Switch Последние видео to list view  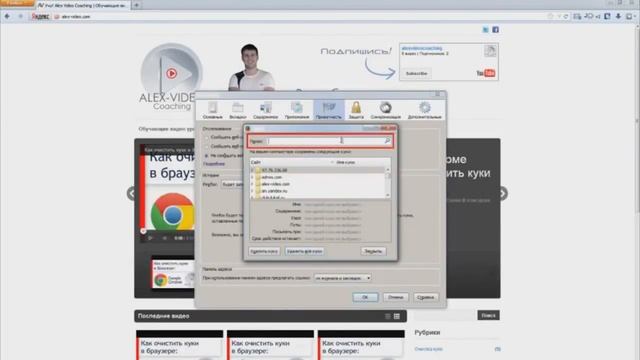387,316
